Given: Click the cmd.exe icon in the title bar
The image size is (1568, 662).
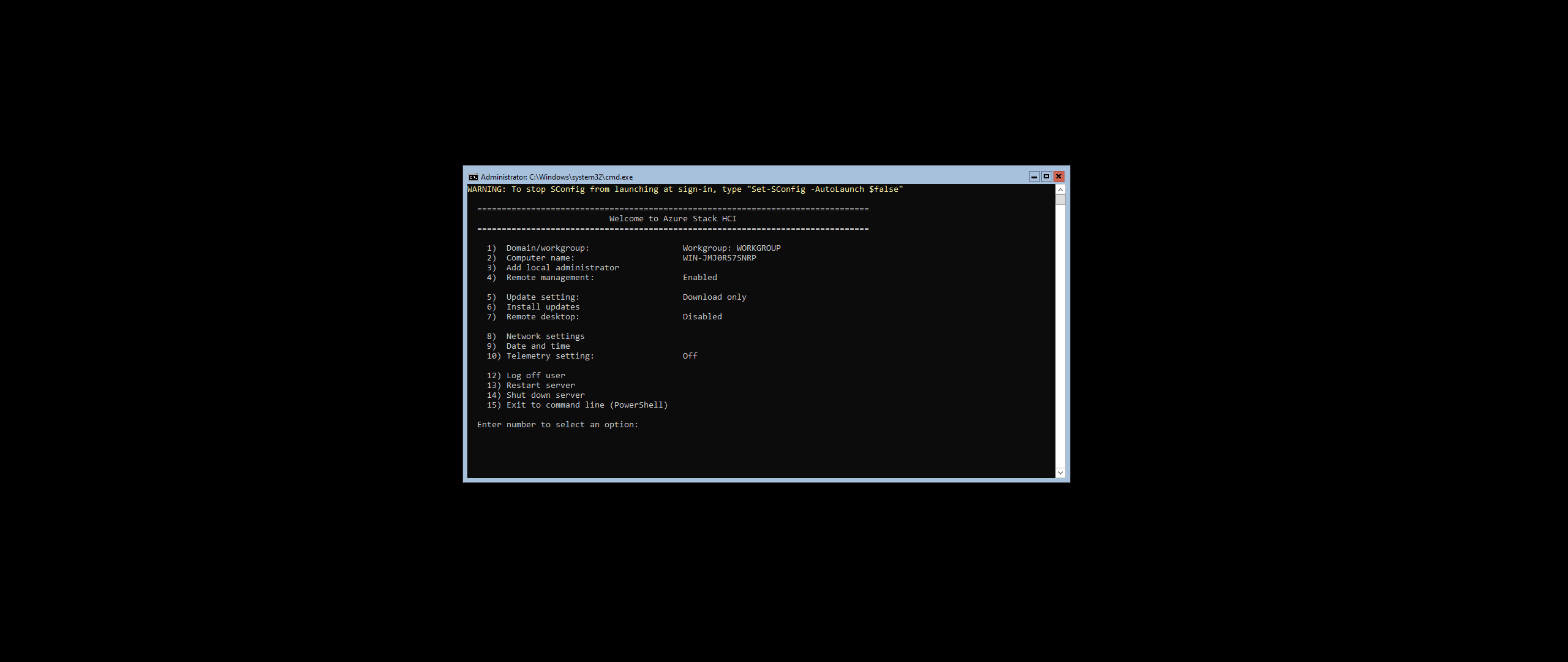Looking at the screenshot, I should 473,177.
